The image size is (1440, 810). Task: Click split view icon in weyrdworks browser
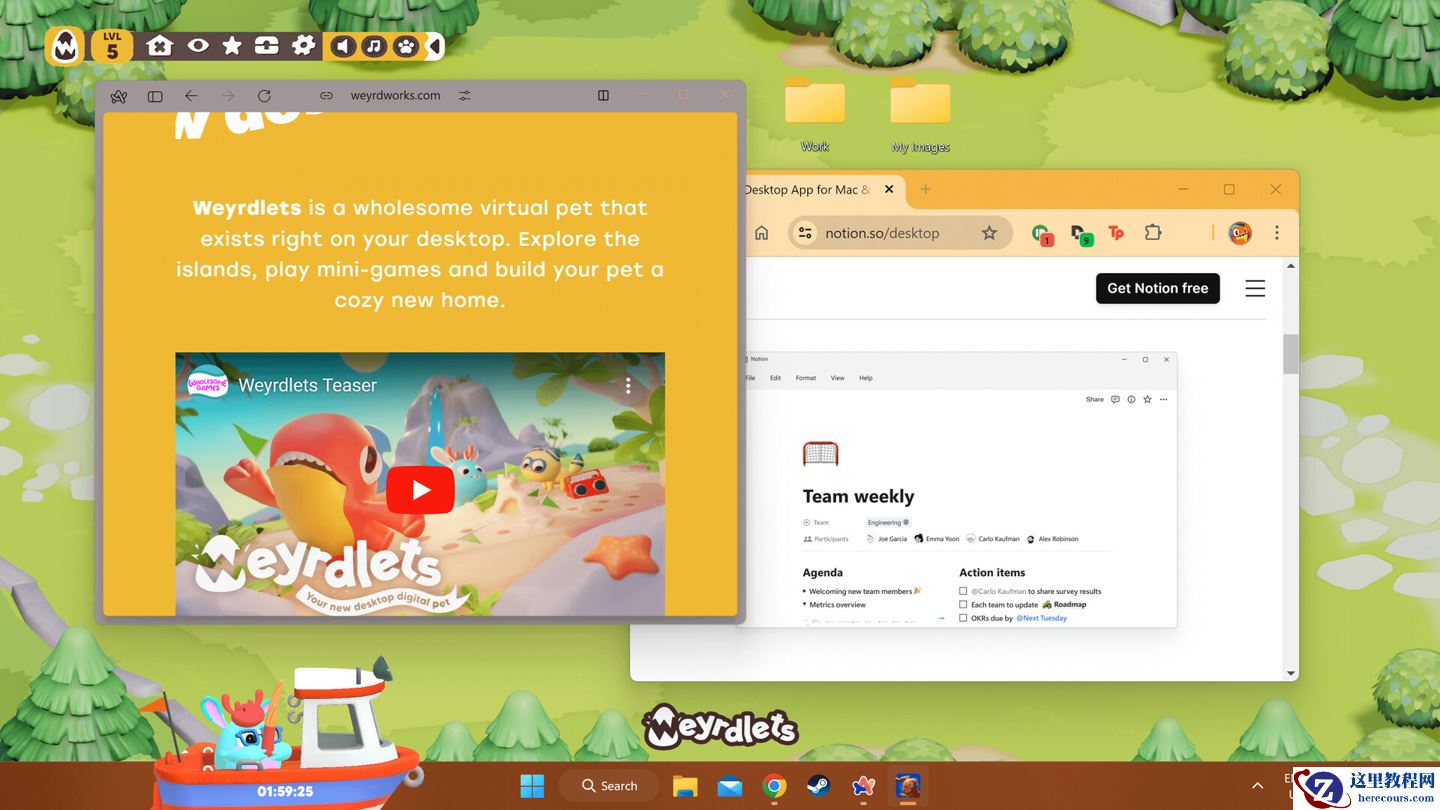pos(603,96)
